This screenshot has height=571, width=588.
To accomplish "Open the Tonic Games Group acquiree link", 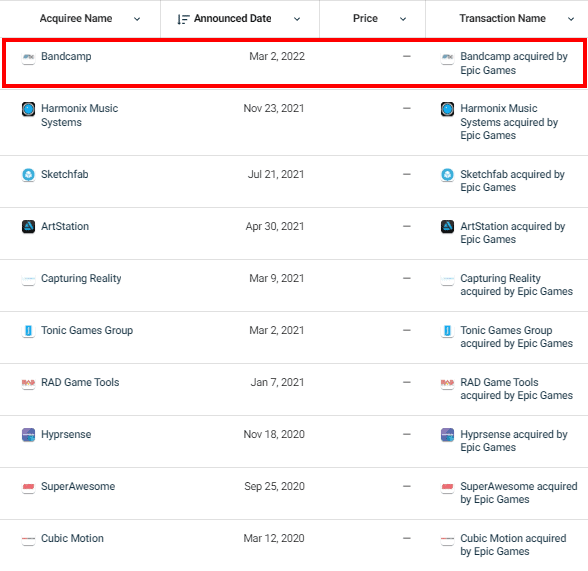I will (x=87, y=330).
